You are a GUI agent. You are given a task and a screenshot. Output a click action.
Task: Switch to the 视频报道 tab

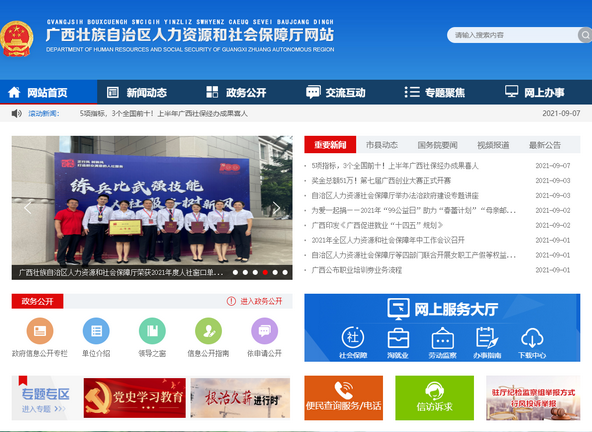(493, 145)
